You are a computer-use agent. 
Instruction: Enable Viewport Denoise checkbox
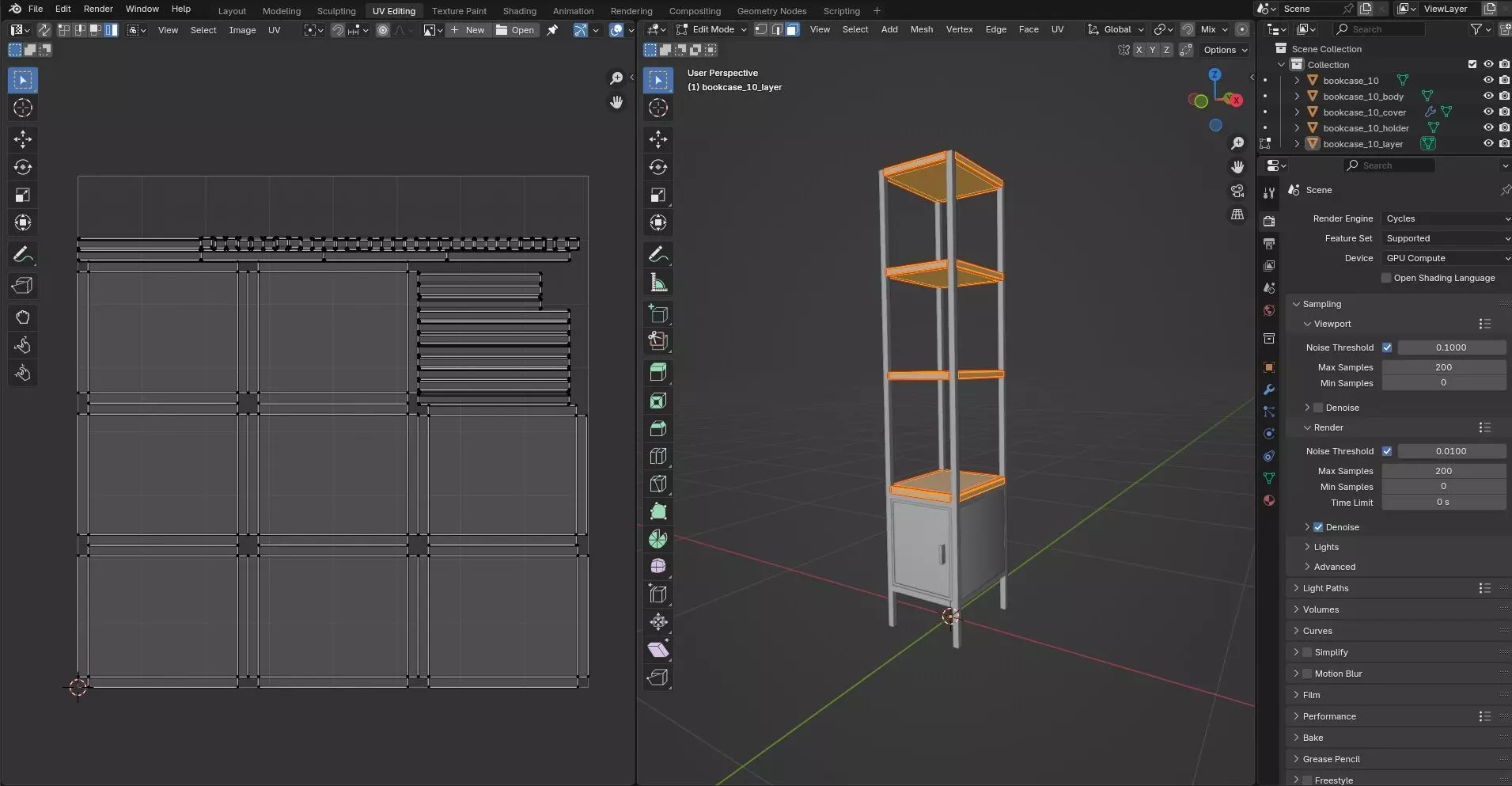click(1318, 408)
